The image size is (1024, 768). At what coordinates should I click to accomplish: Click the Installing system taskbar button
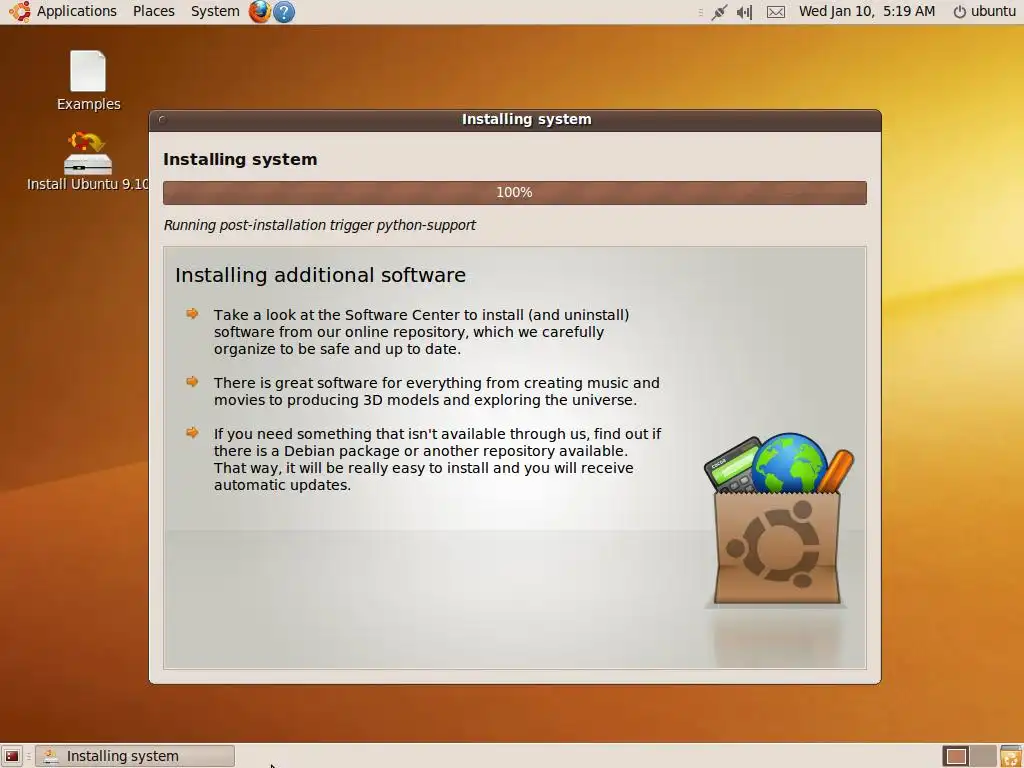(135, 756)
